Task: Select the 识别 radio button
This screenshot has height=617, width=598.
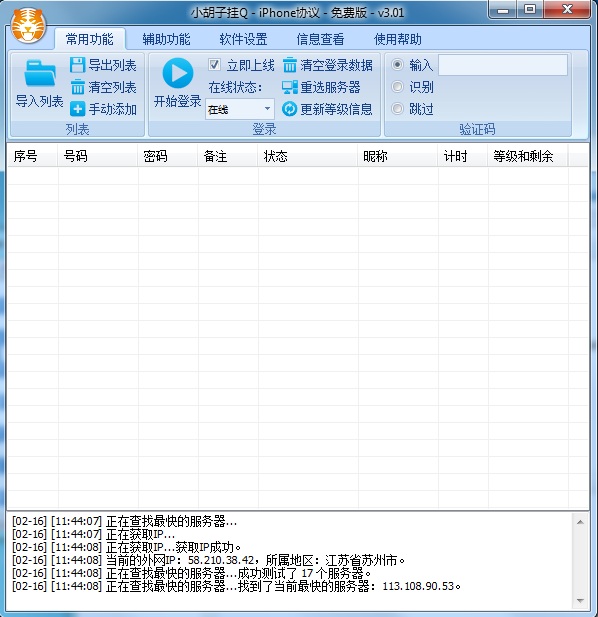Action: click(397, 86)
